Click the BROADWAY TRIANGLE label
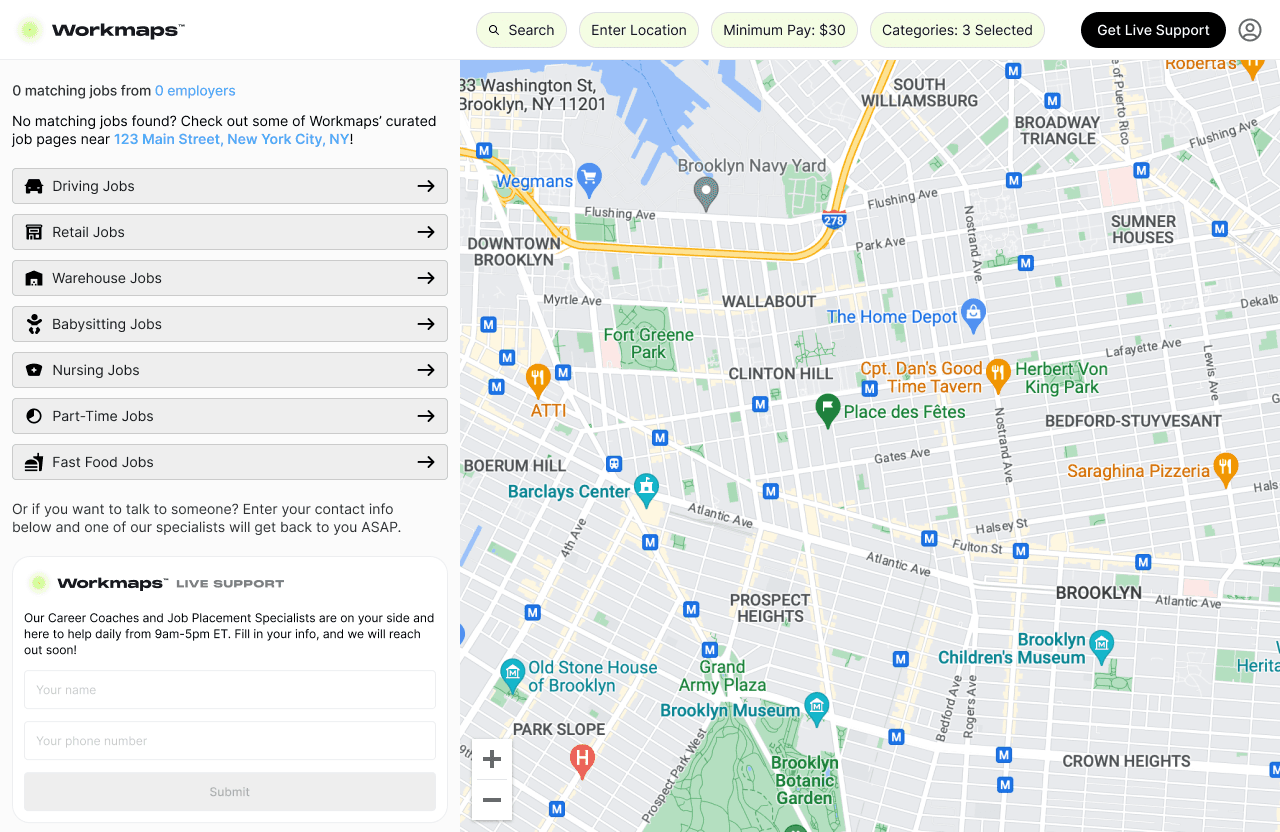The height and width of the screenshot is (832, 1280). (1057, 130)
